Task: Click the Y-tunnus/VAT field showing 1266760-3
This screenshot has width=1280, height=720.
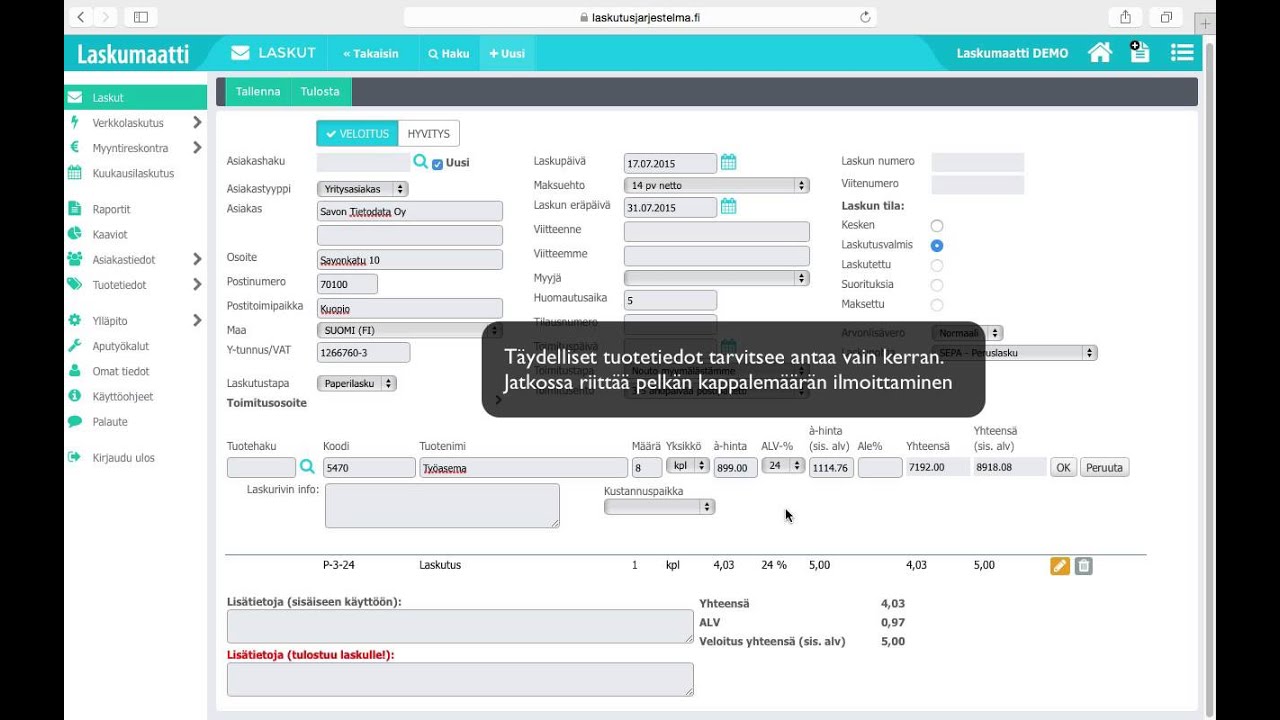Action: [x=363, y=352]
